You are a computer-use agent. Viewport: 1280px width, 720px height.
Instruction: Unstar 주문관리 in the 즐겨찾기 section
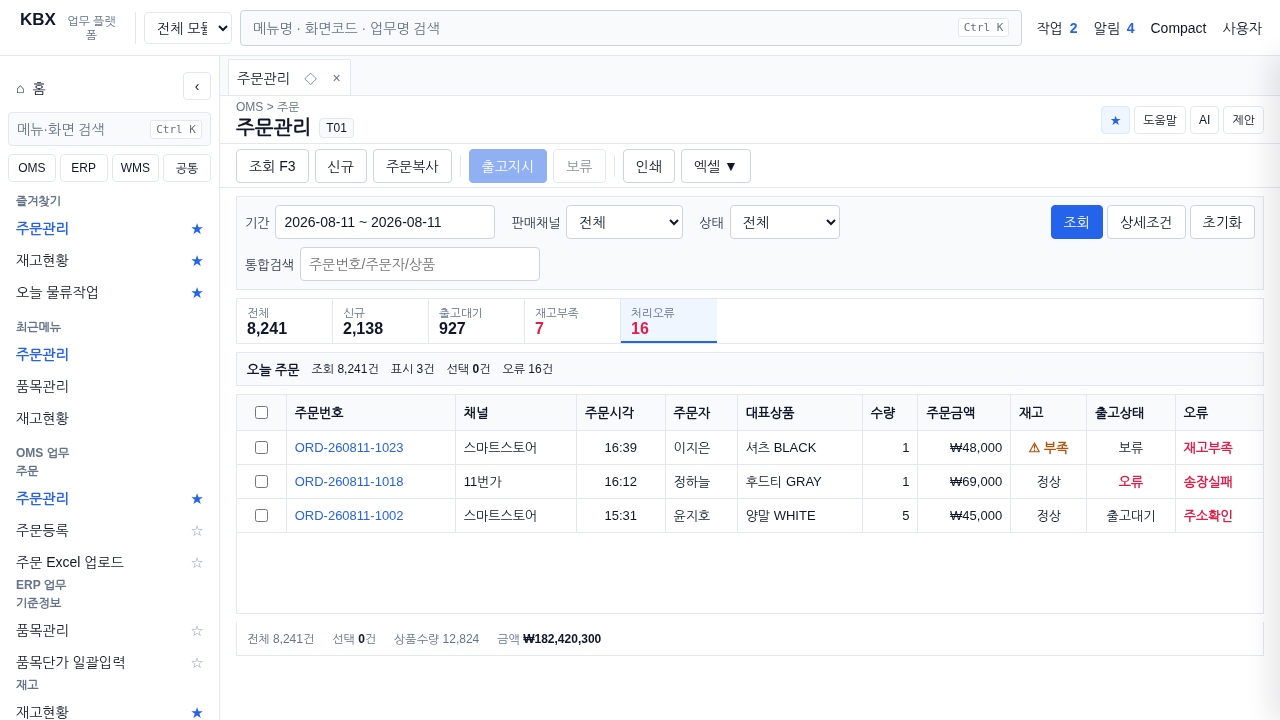click(197, 228)
